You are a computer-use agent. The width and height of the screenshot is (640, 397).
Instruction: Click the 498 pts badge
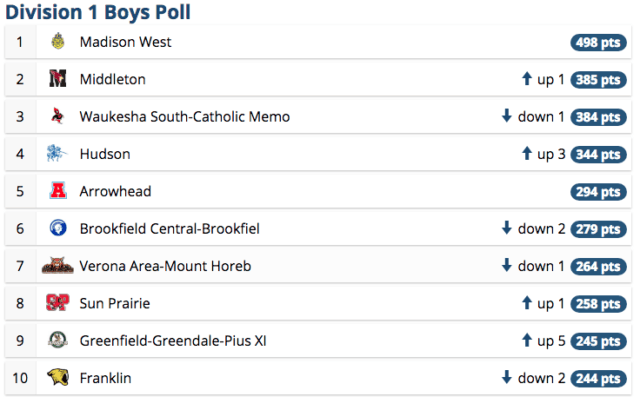tap(598, 42)
